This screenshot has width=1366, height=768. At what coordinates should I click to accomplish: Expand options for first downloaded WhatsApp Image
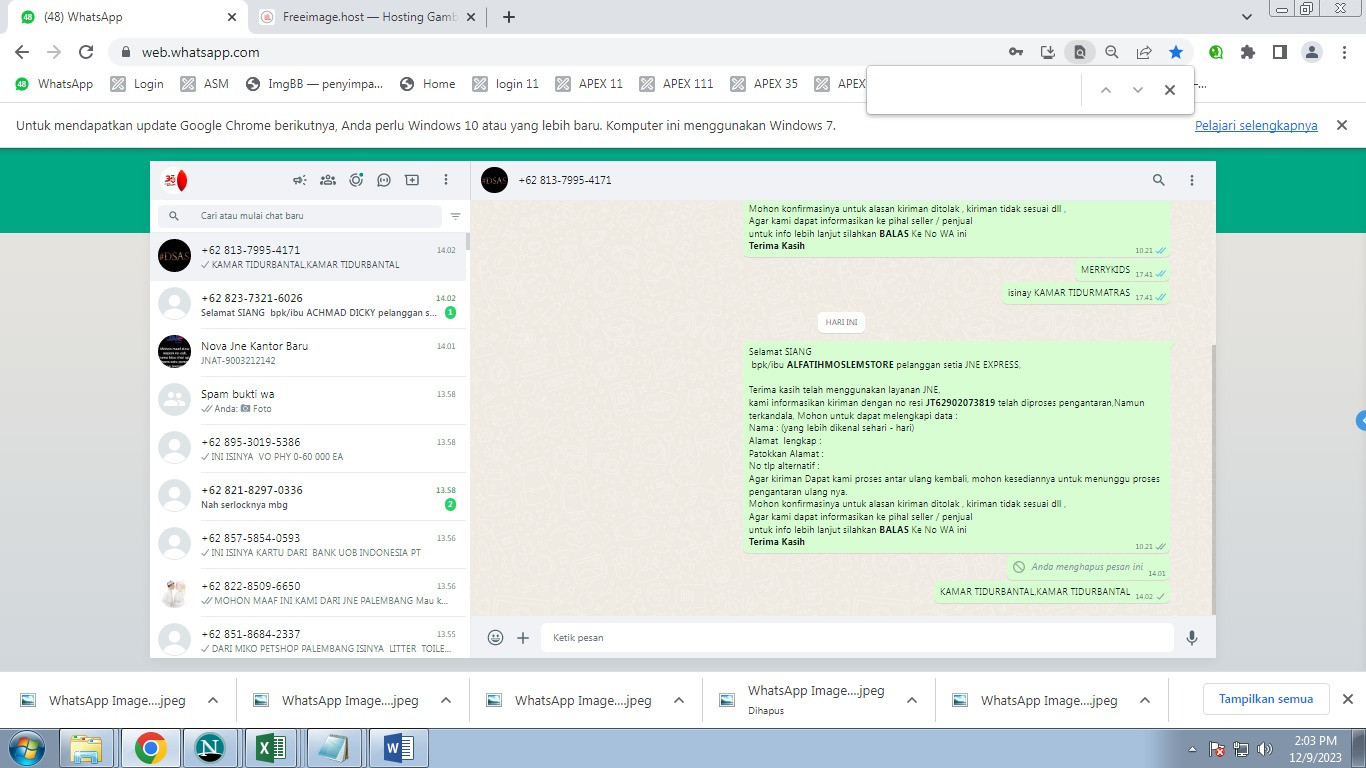pyautogui.click(x=213, y=700)
